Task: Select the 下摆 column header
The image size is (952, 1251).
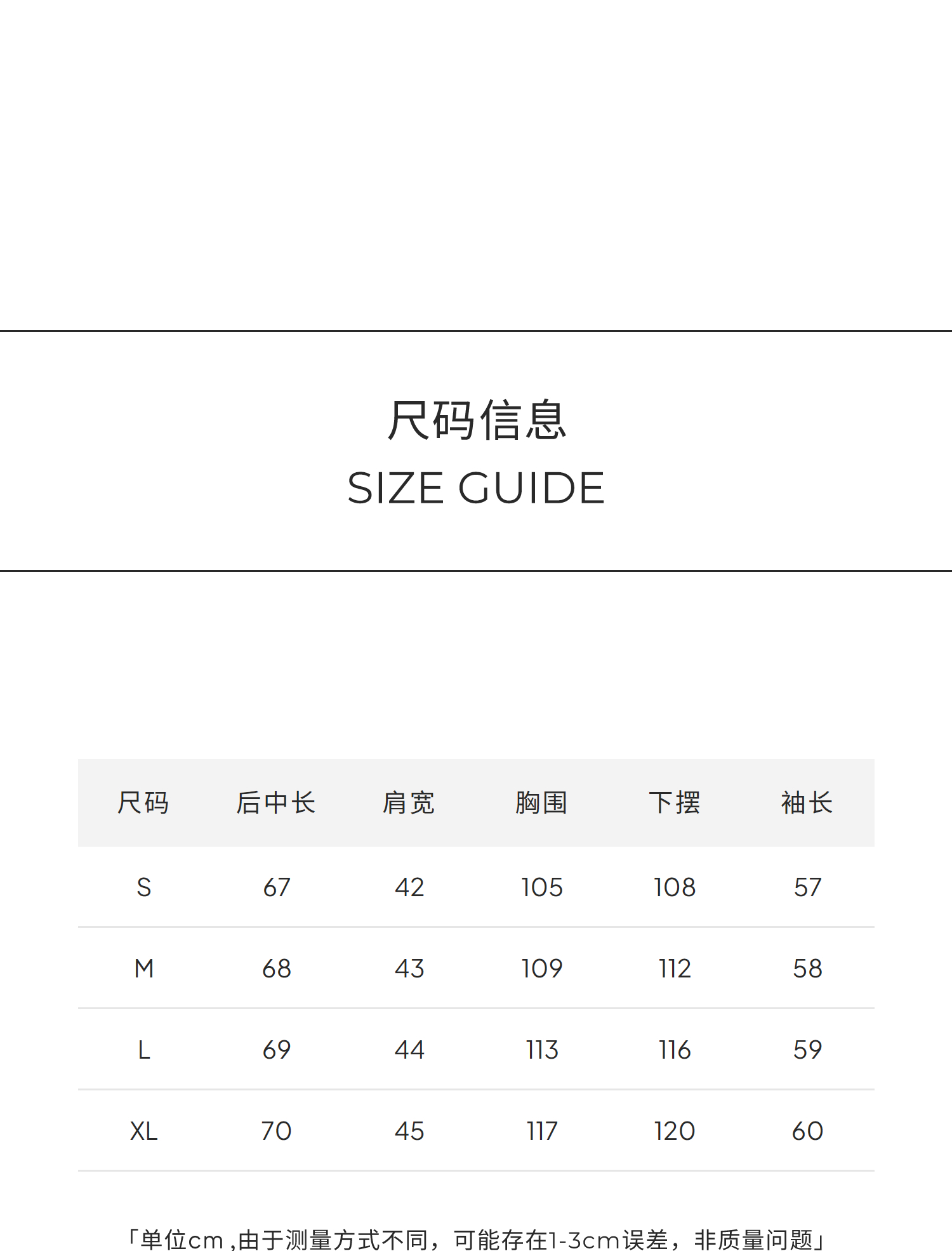Action: (x=674, y=803)
